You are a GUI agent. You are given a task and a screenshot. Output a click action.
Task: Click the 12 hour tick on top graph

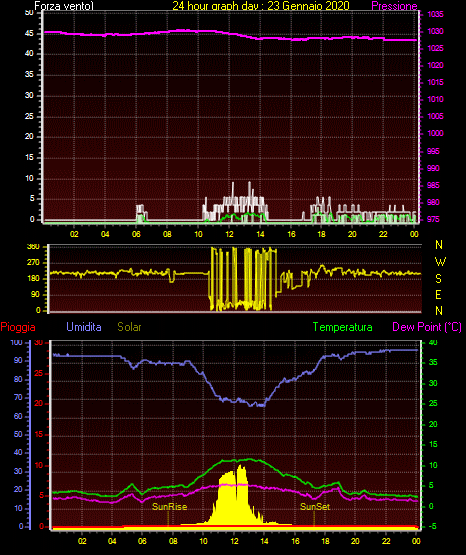[229, 234]
